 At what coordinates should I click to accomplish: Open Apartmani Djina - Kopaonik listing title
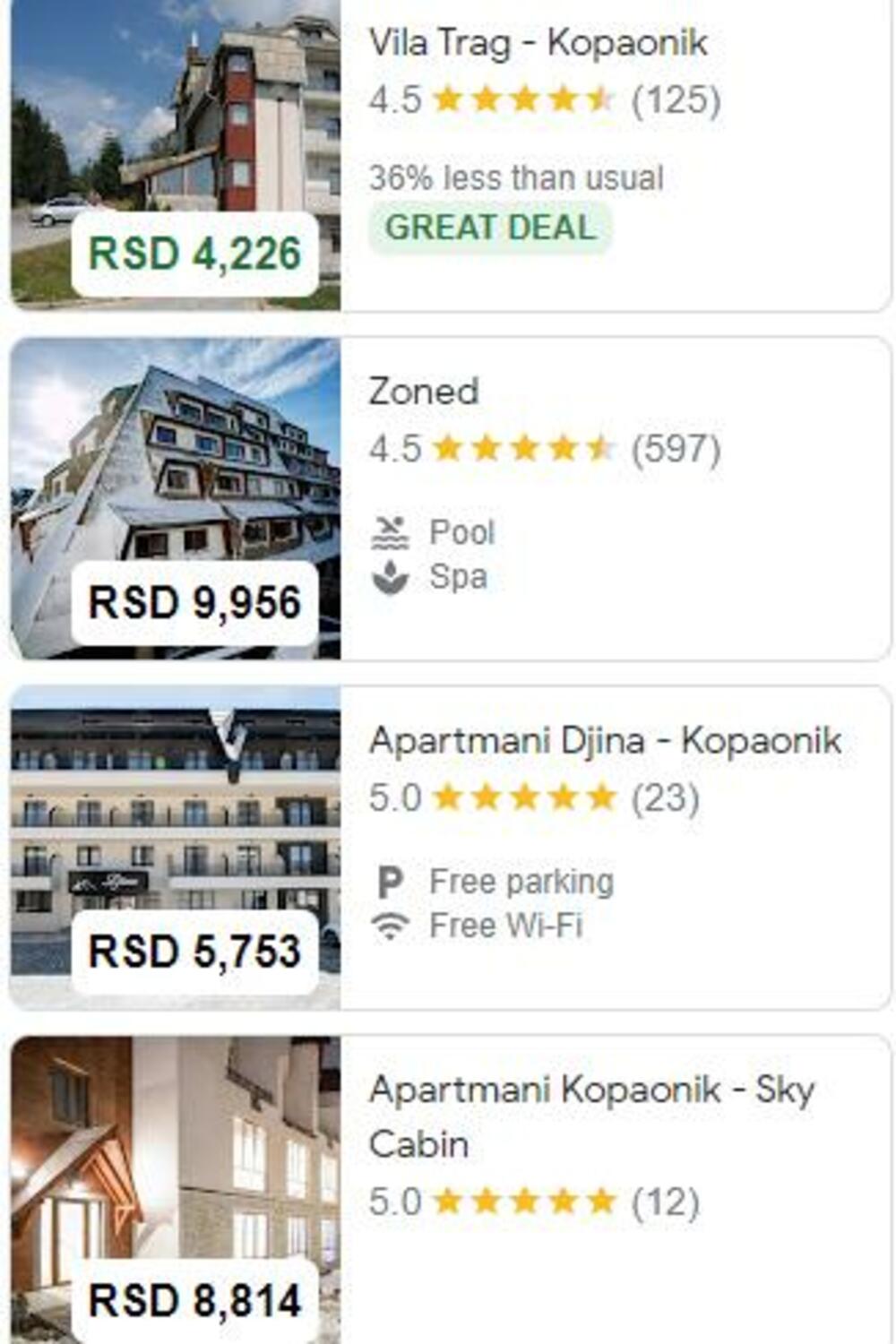tap(605, 741)
